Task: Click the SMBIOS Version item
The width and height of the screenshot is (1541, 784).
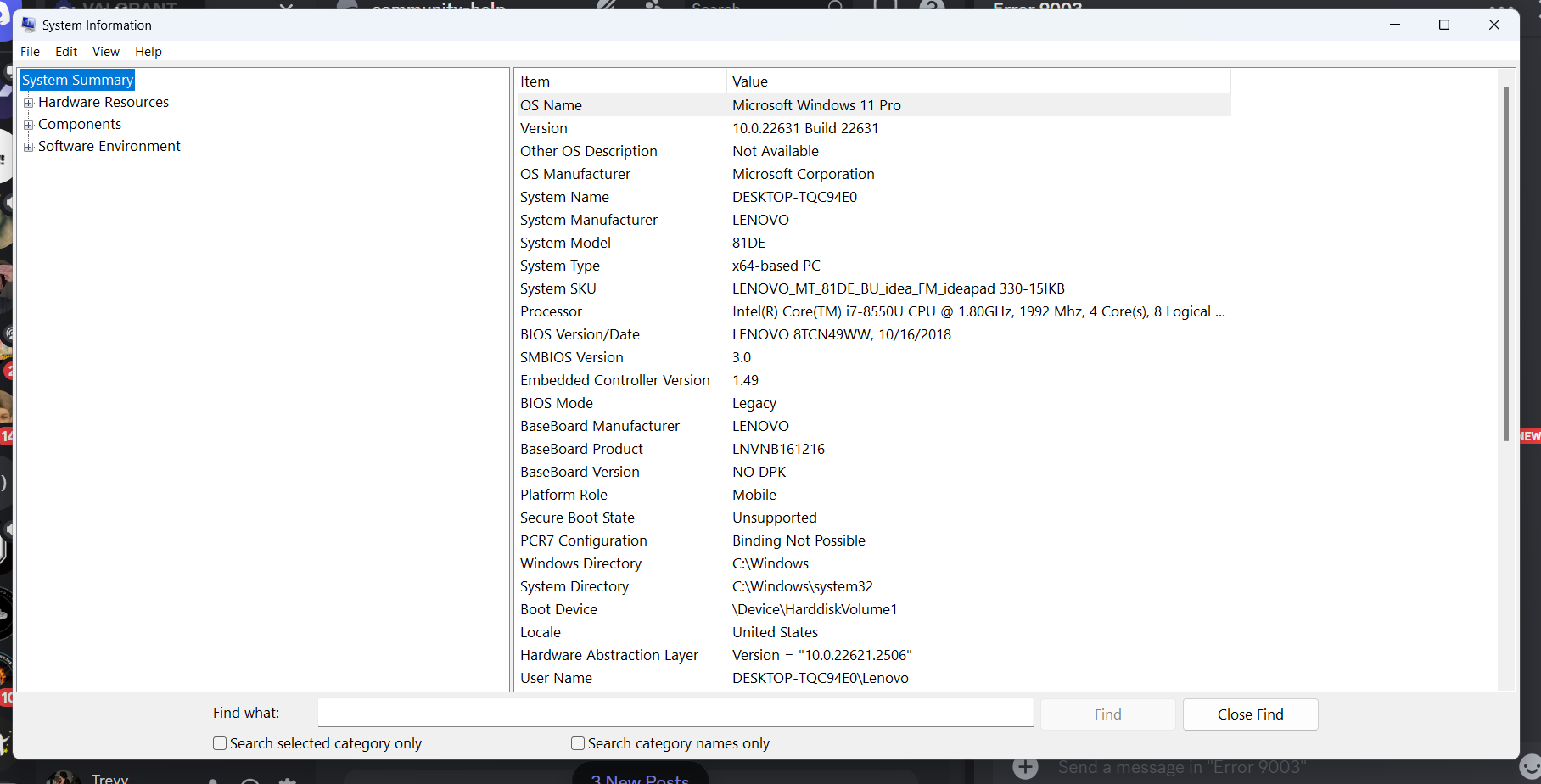Action: coord(571,357)
